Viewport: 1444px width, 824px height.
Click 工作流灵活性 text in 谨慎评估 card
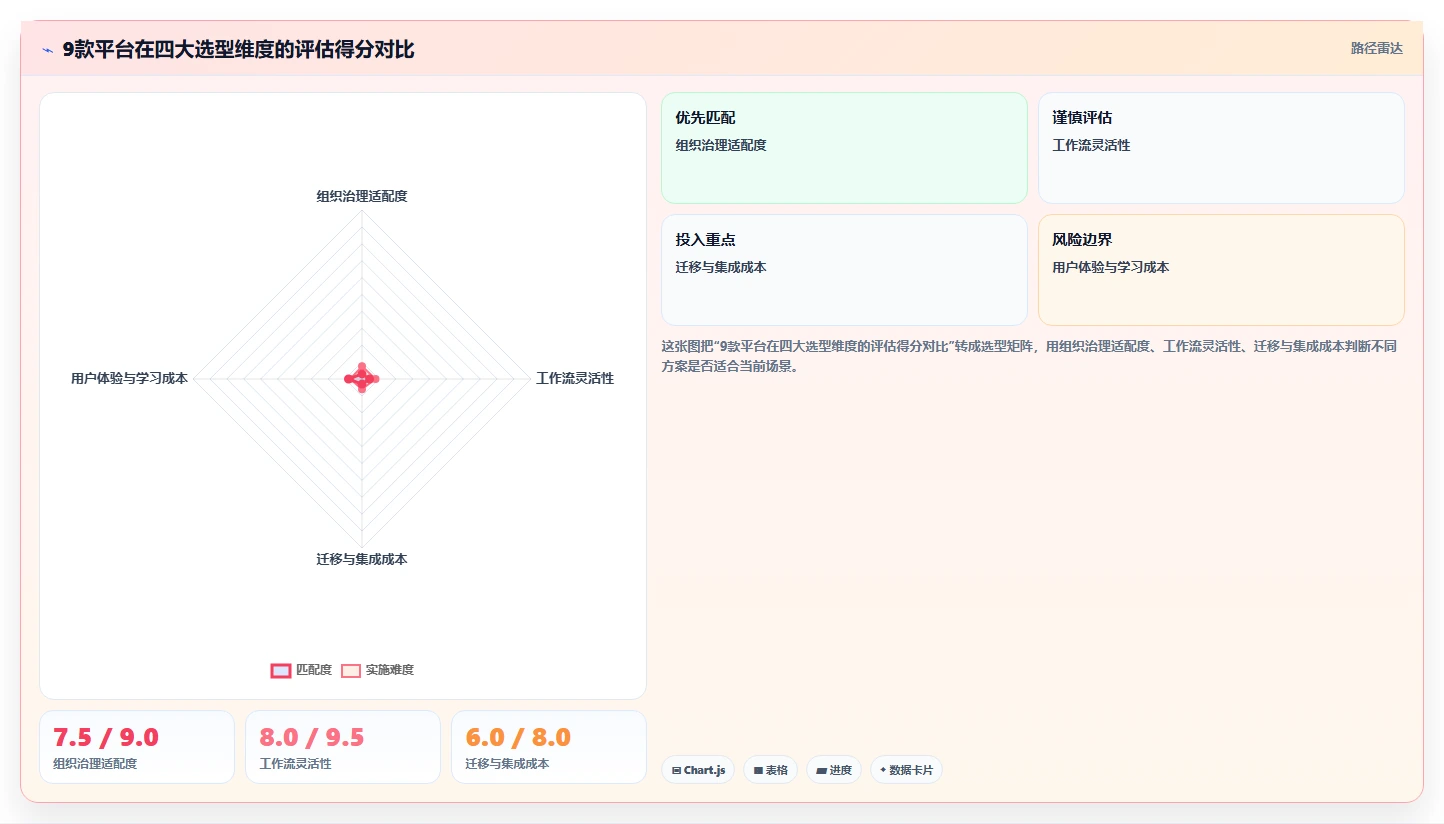tap(1091, 145)
